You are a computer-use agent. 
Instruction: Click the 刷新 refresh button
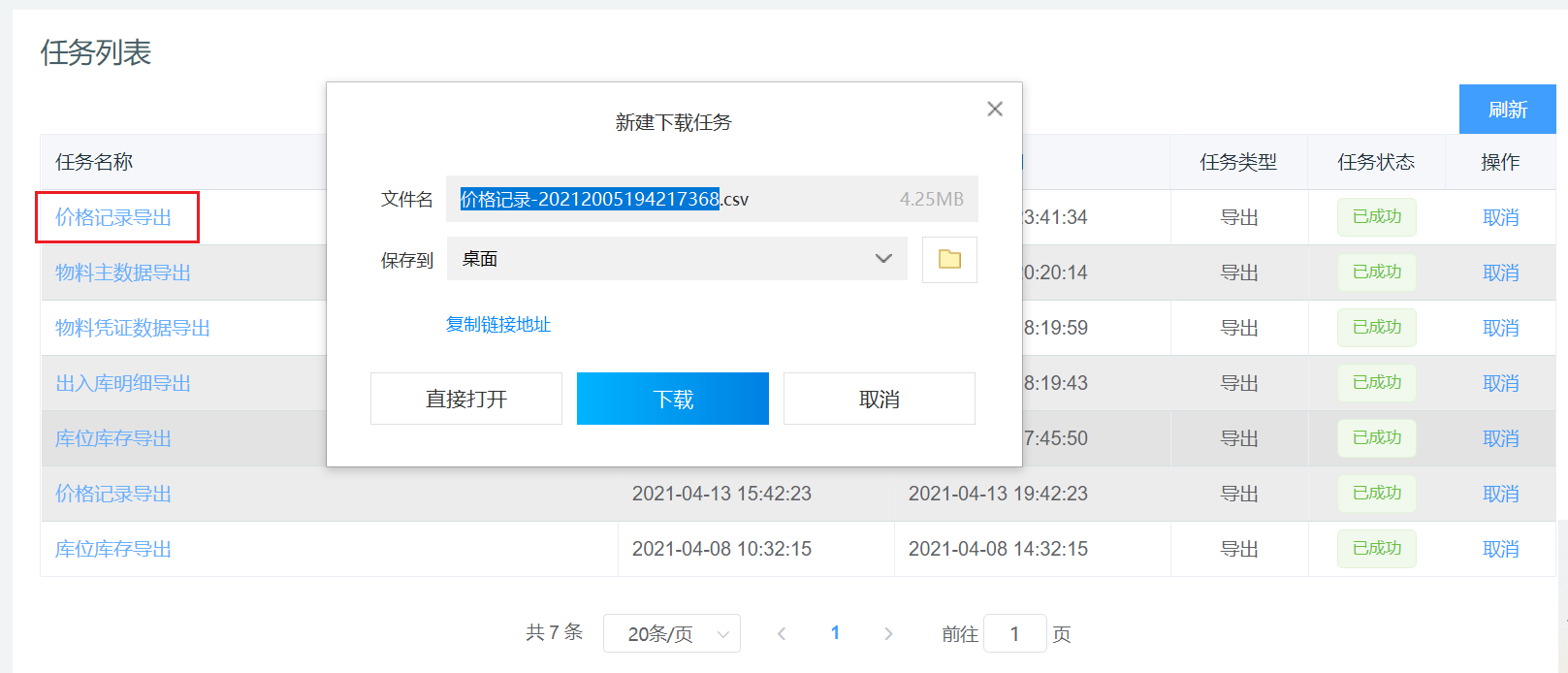pos(1507,110)
